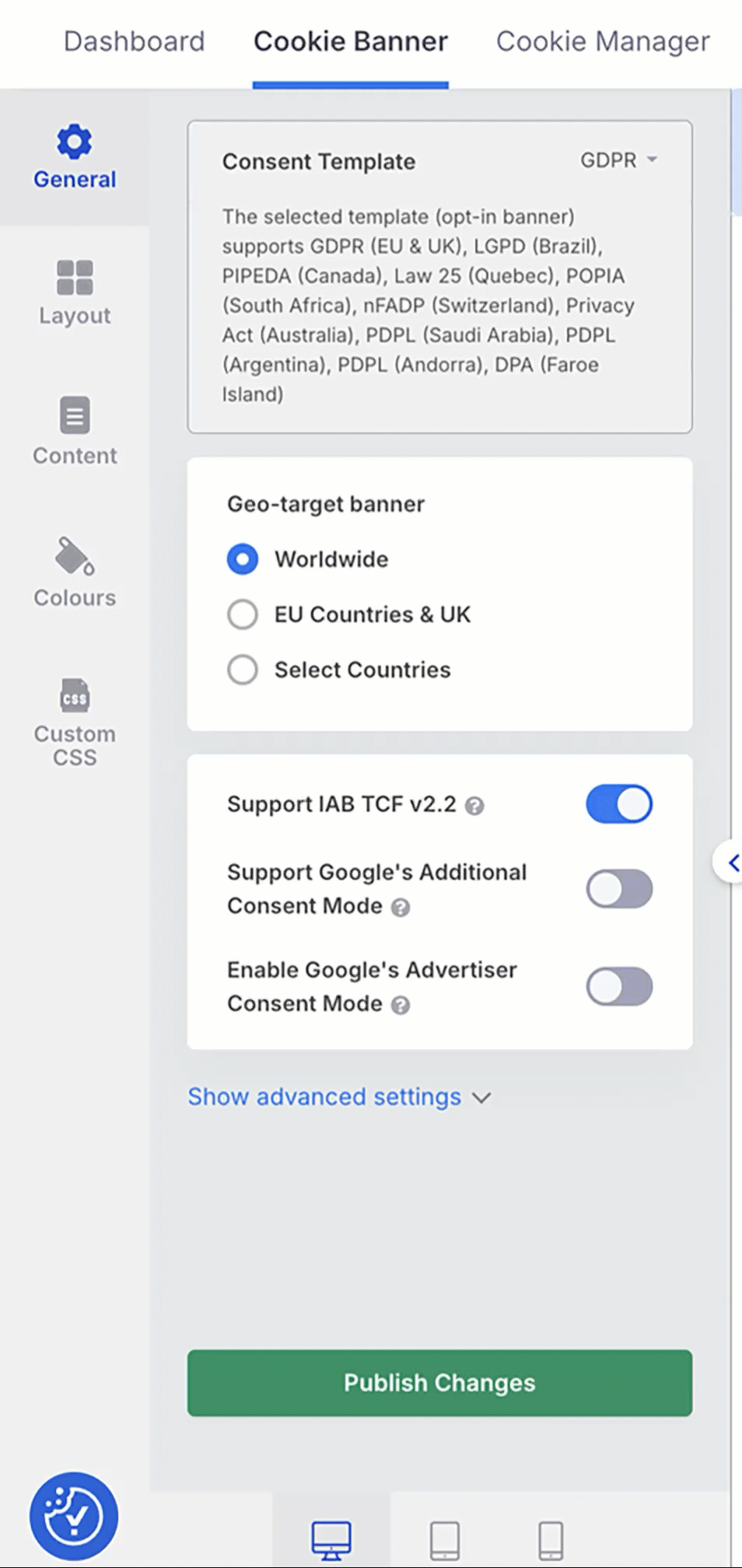The width and height of the screenshot is (742, 1568).
Task: Go to the Dashboard tab
Action: click(x=135, y=41)
